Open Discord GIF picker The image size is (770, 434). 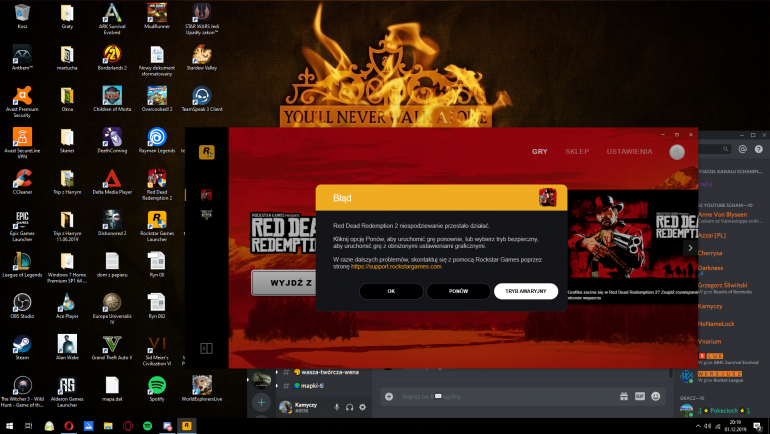[x=639, y=396]
